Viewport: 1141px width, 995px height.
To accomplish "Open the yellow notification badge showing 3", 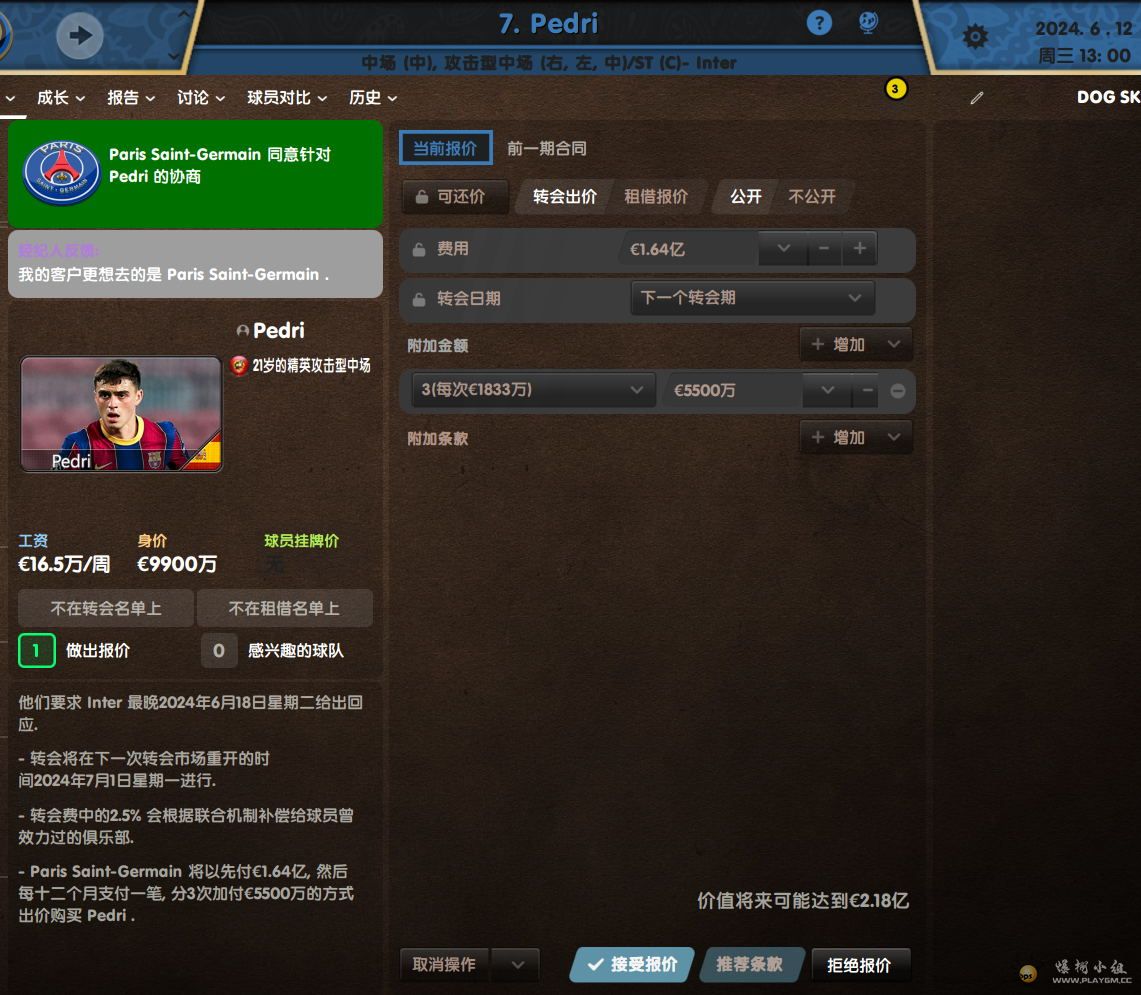I will pos(895,89).
